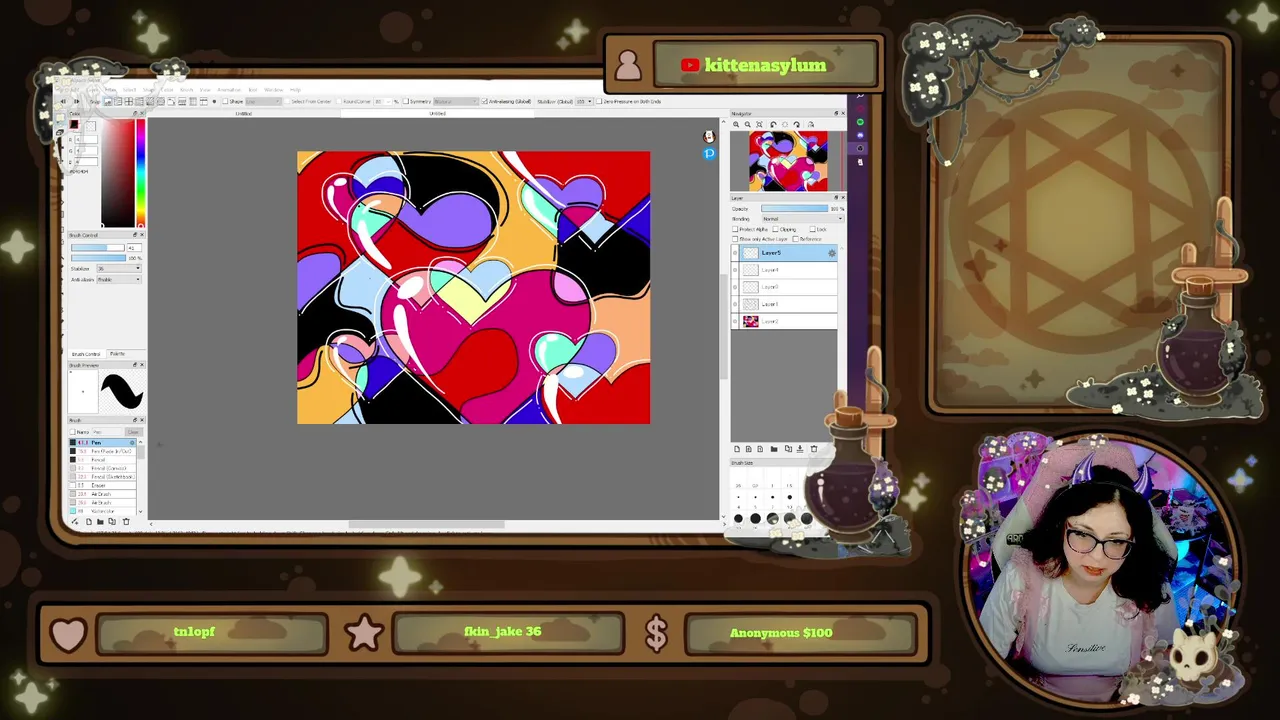Select the Eraser brush
Screen dimensions: 1280x720
(102, 485)
